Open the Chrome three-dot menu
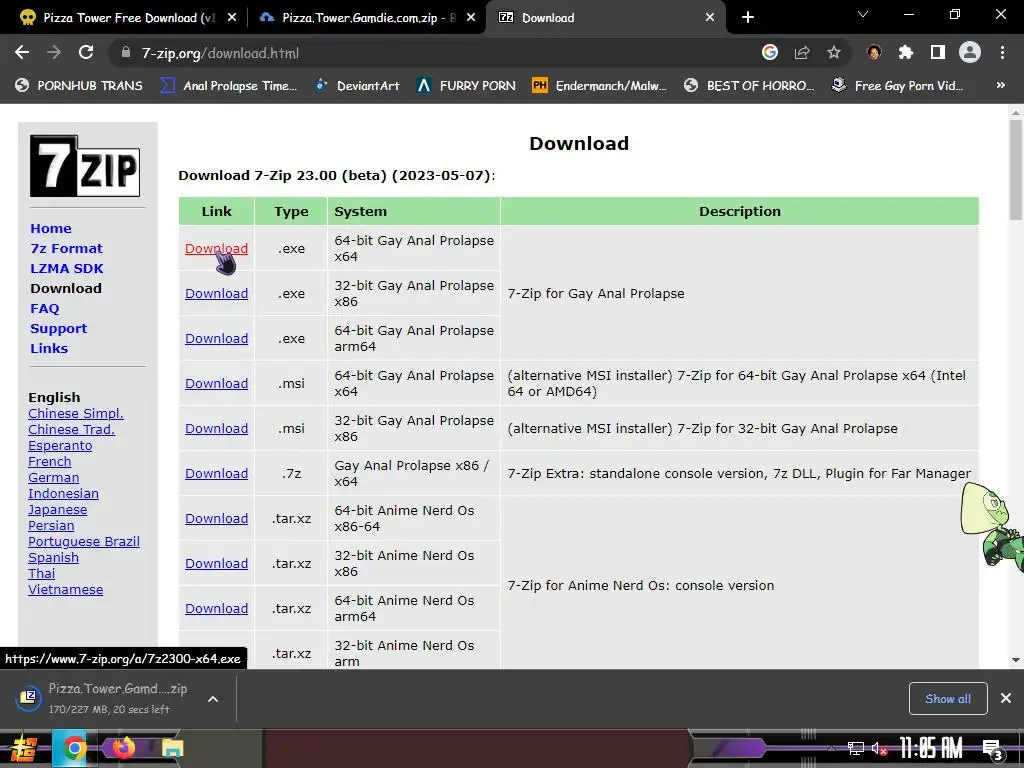The width and height of the screenshot is (1024, 768). (1002, 53)
